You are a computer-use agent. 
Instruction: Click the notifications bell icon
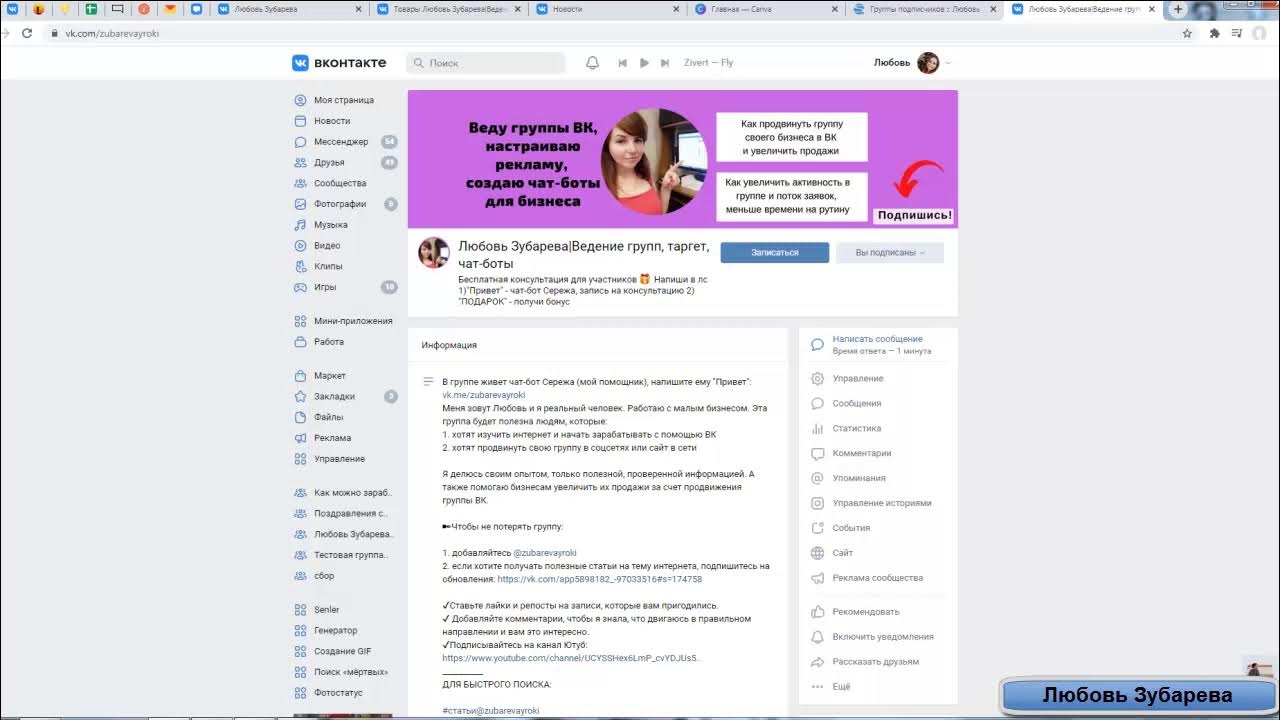tap(592, 62)
